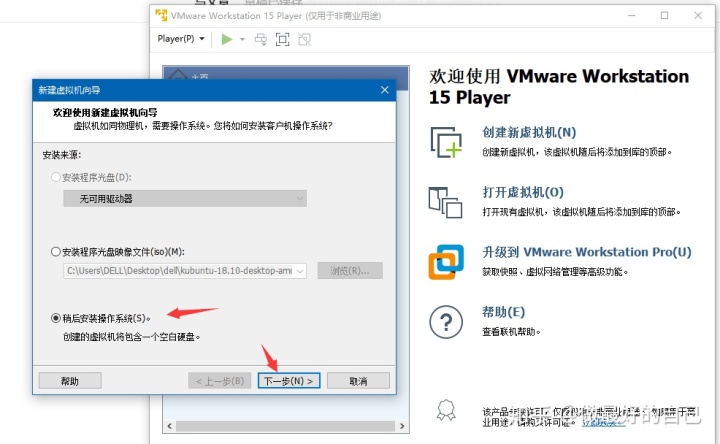Image resolution: width=720 pixels, height=444 pixels.
Task: Click the open virtual machine icon
Action: (x=445, y=202)
